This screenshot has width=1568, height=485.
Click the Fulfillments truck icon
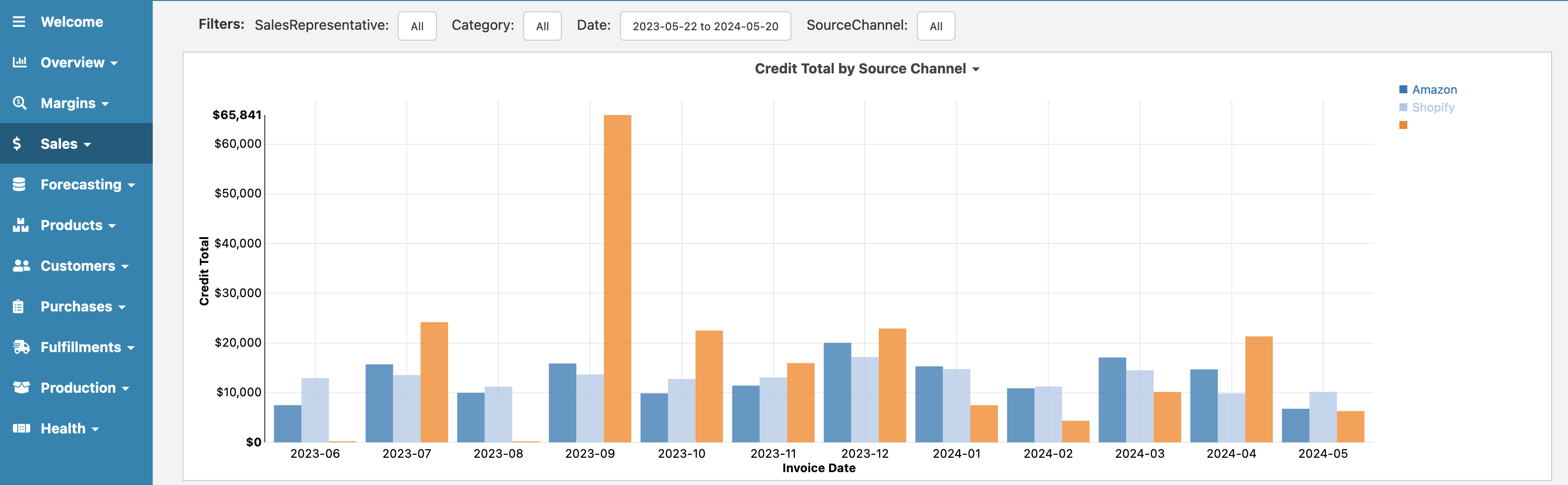[x=21, y=347]
